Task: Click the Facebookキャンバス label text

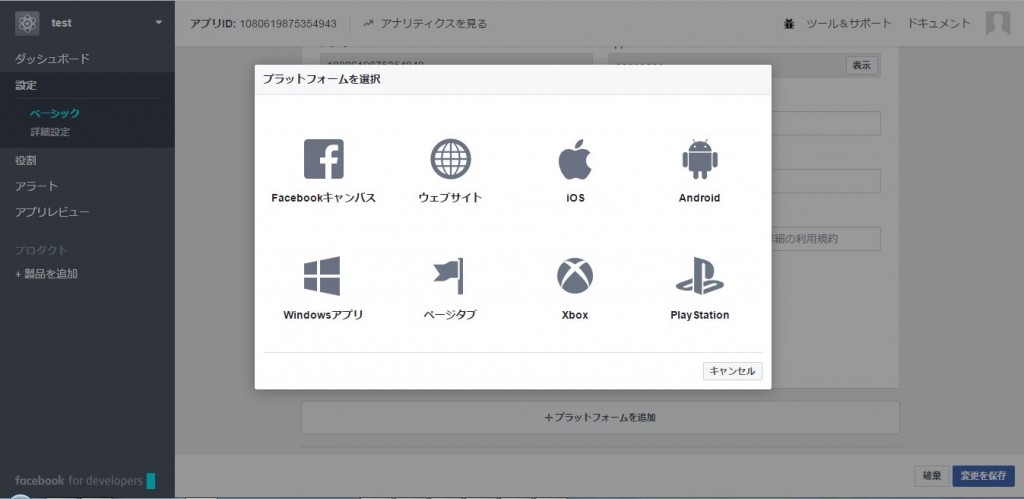Action: (323, 198)
